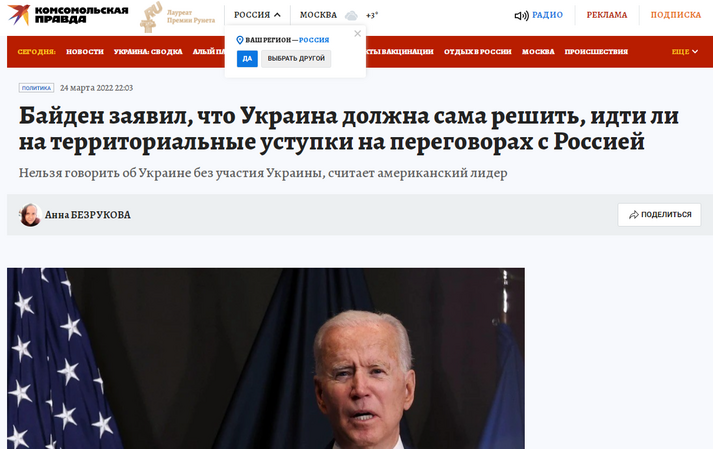
Task: Click the share arrow Поделиться button
Action: click(x=659, y=215)
